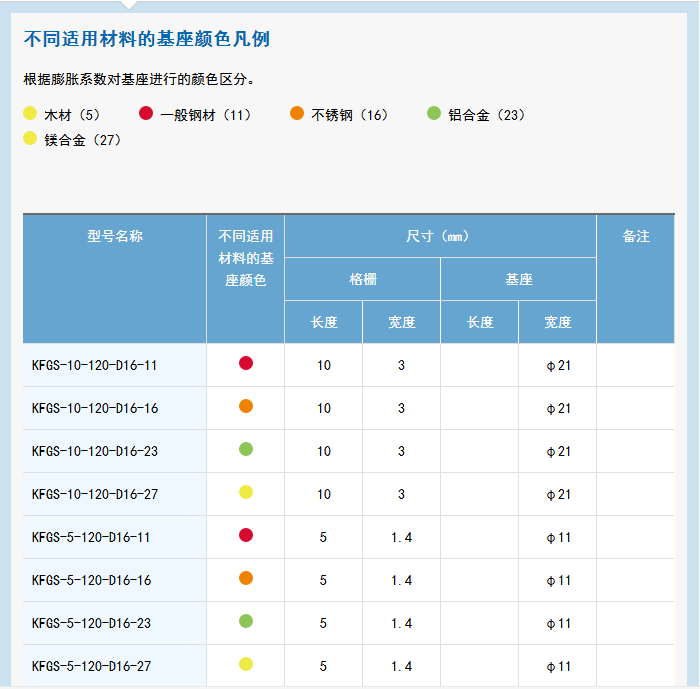
Task: Click the orange dot in row KFGS-5-120-D16-16
Action: [246, 578]
